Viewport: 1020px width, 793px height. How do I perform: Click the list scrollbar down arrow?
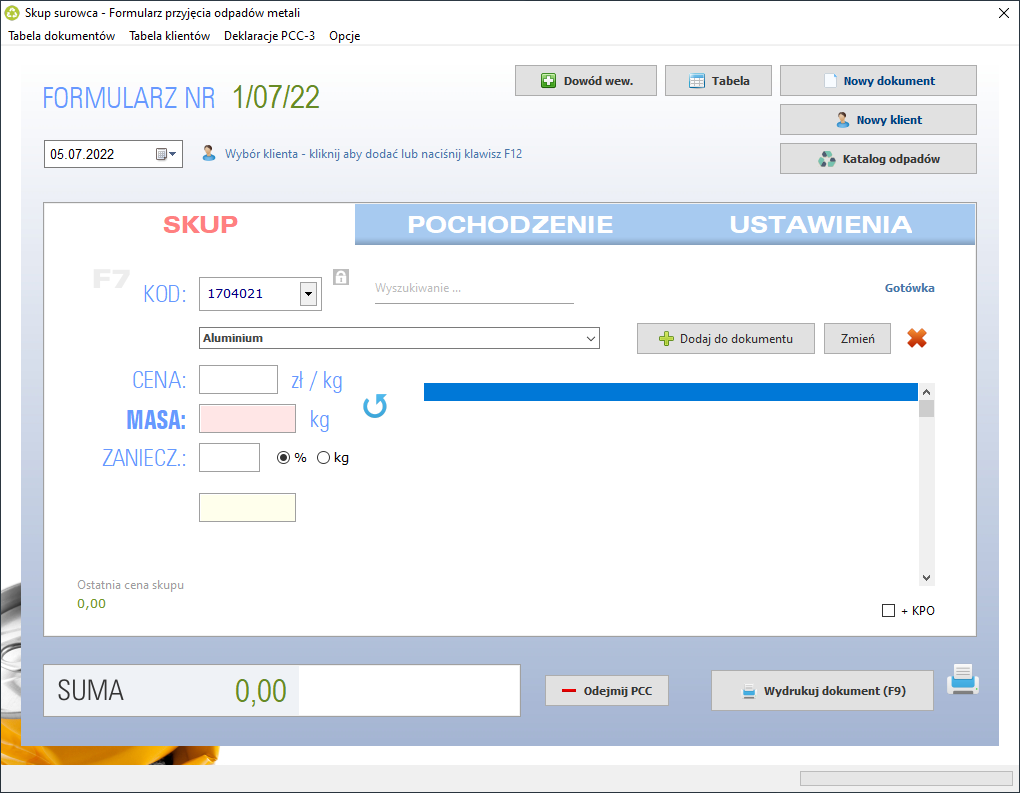click(926, 578)
